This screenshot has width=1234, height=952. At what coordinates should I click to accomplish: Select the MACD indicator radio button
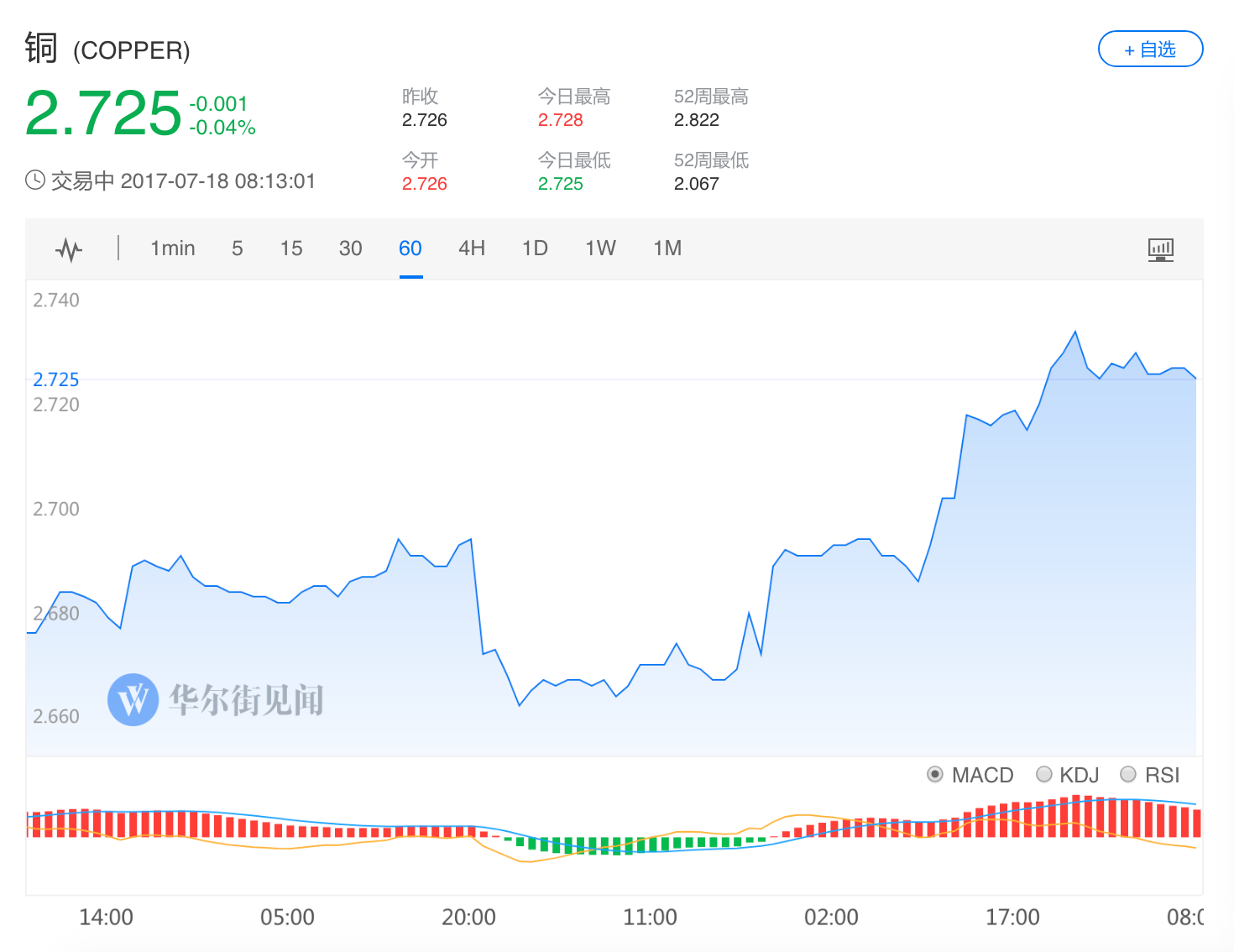[x=935, y=774]
